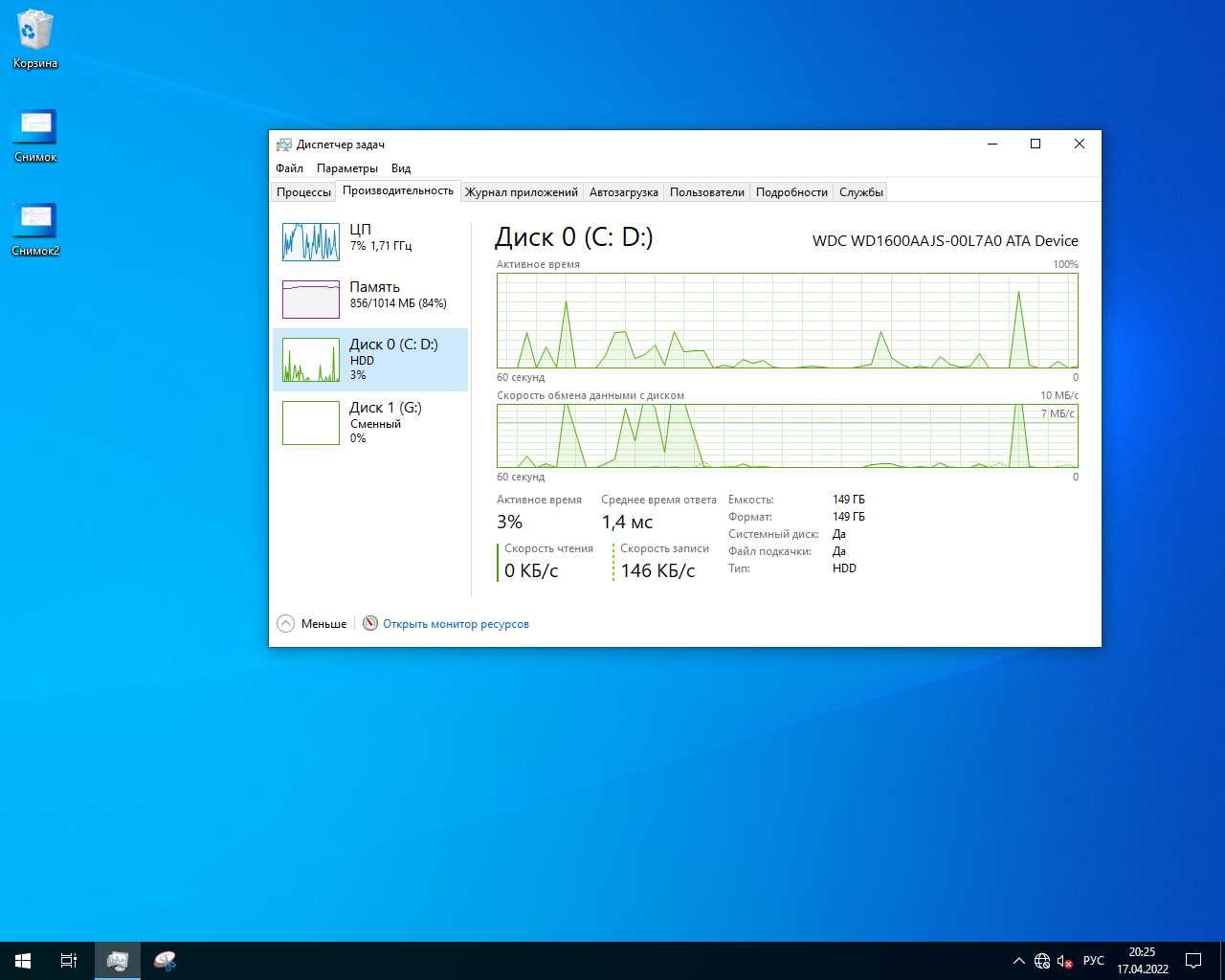Click the Task Manager taskbar icon

coord(118,961)
